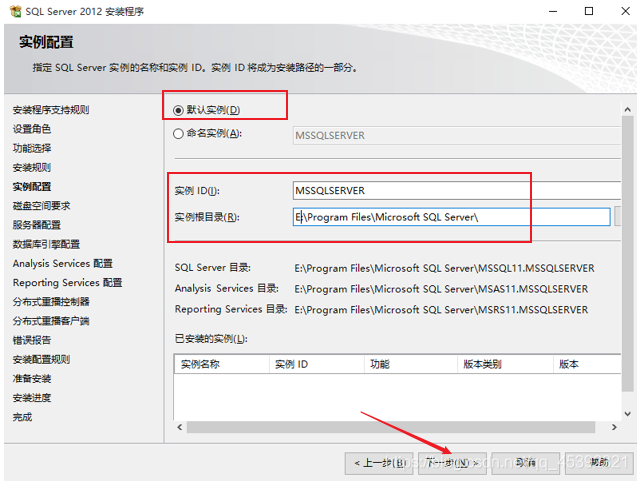
Task: Select the 默认实例 radio button
Action: pyautogui.click(x=178, y=110)
